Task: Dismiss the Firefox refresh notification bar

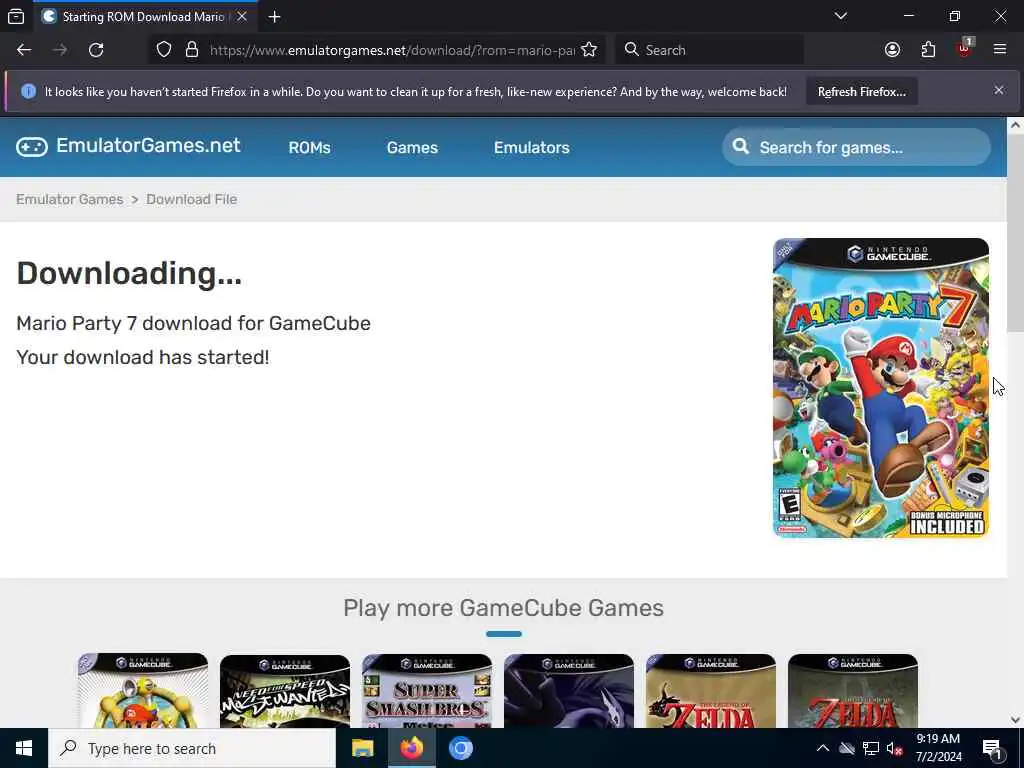Action: pos(999,91)
